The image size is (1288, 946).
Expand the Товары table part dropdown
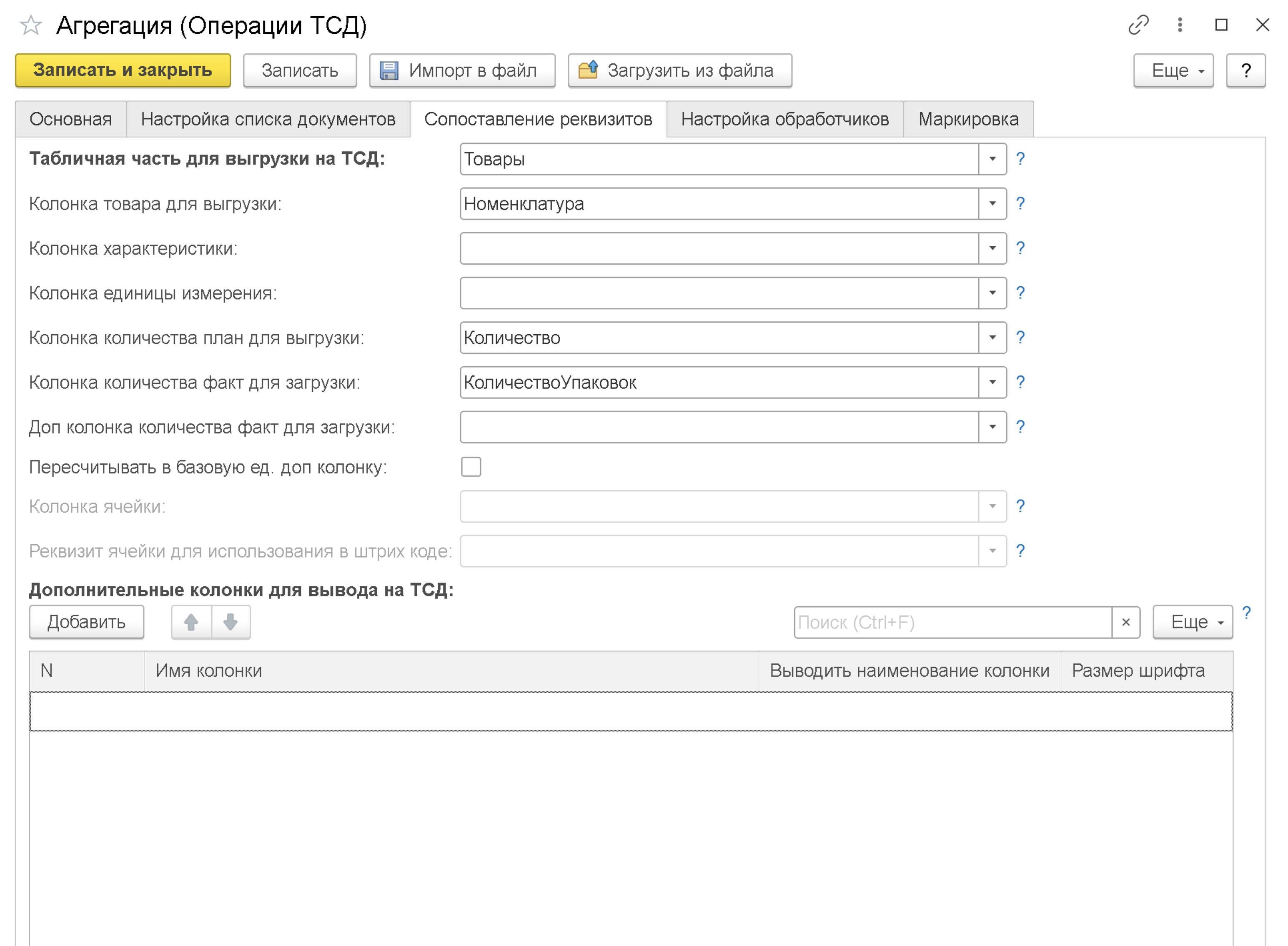992,159
